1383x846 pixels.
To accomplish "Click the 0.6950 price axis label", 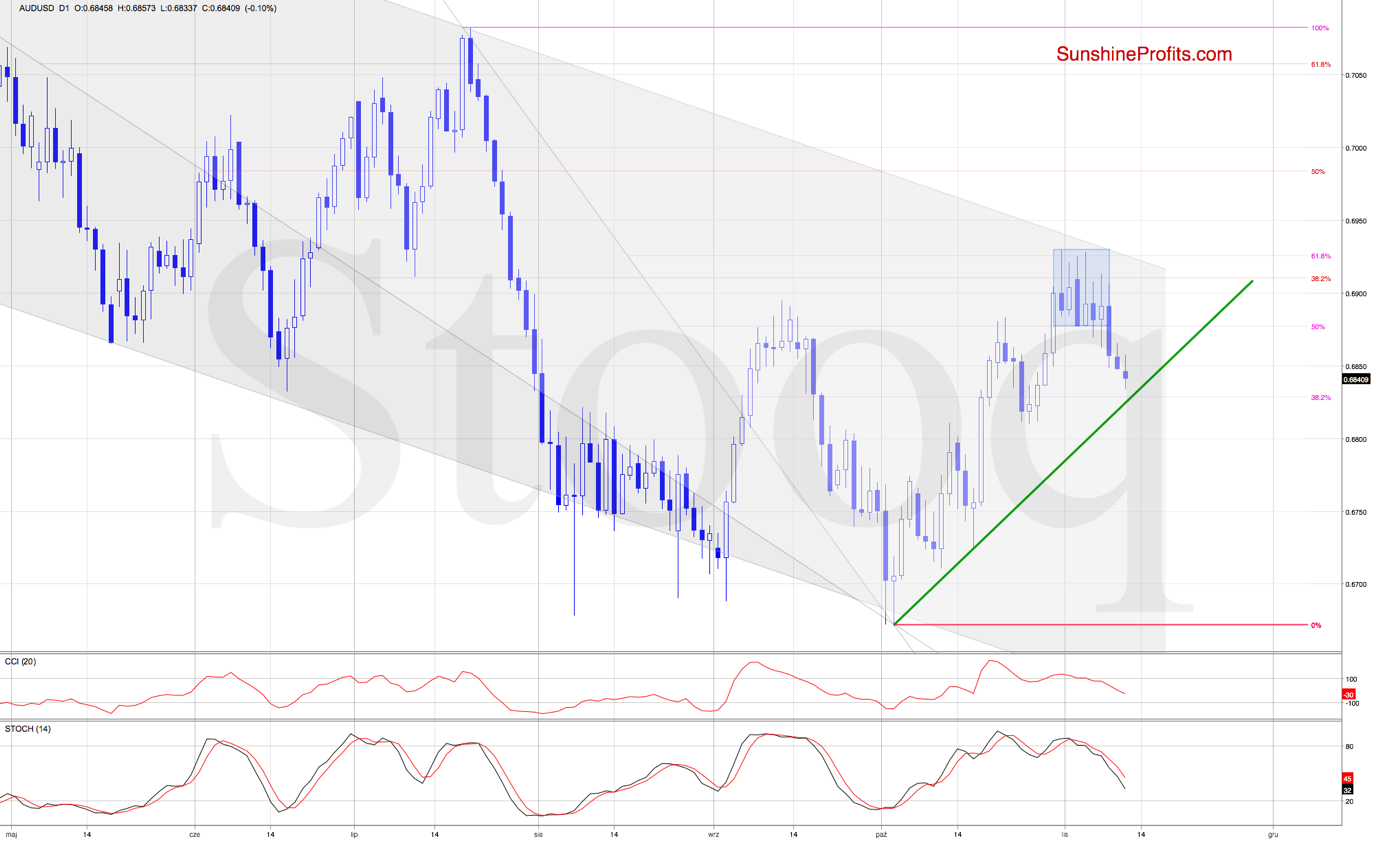I will coord(1355,221).
